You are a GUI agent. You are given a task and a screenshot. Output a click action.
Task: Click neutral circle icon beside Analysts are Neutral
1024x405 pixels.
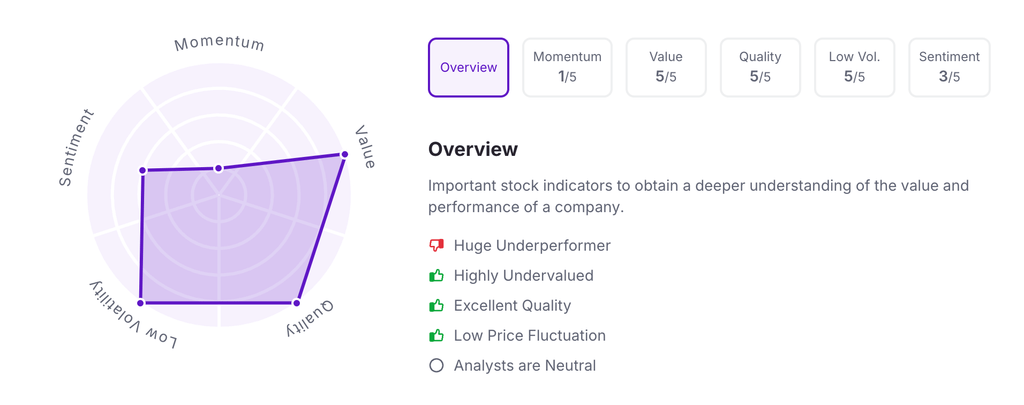pos(436,366)
